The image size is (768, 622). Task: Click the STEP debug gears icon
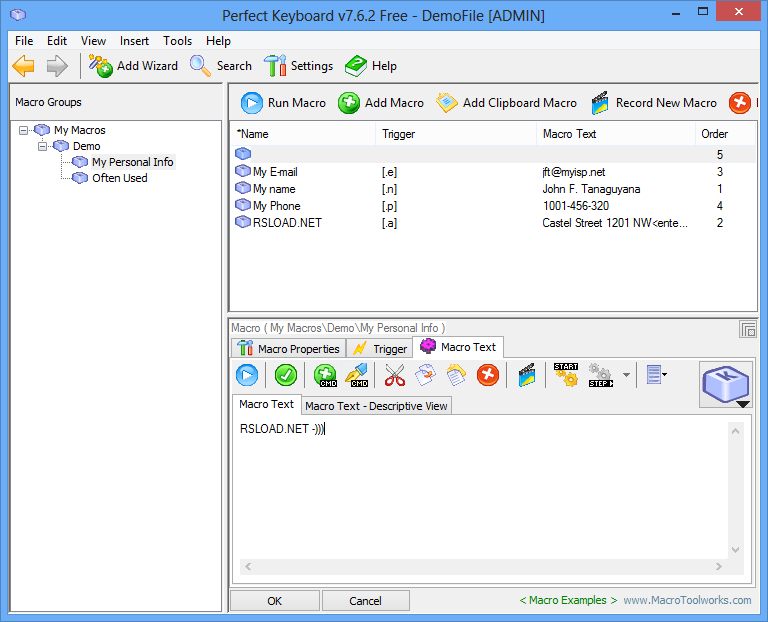click(601, 375)
